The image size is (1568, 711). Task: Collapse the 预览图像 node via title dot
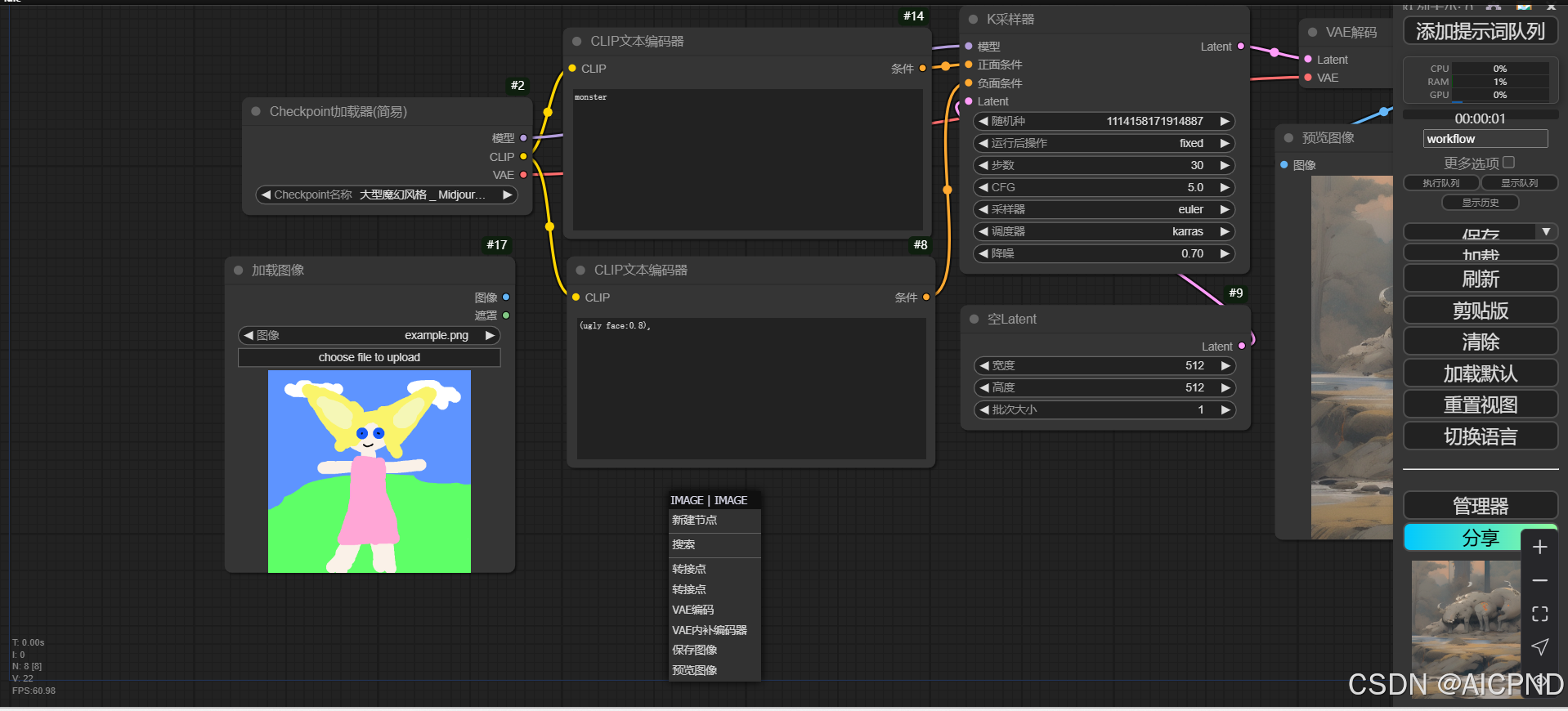[1288, 138]
